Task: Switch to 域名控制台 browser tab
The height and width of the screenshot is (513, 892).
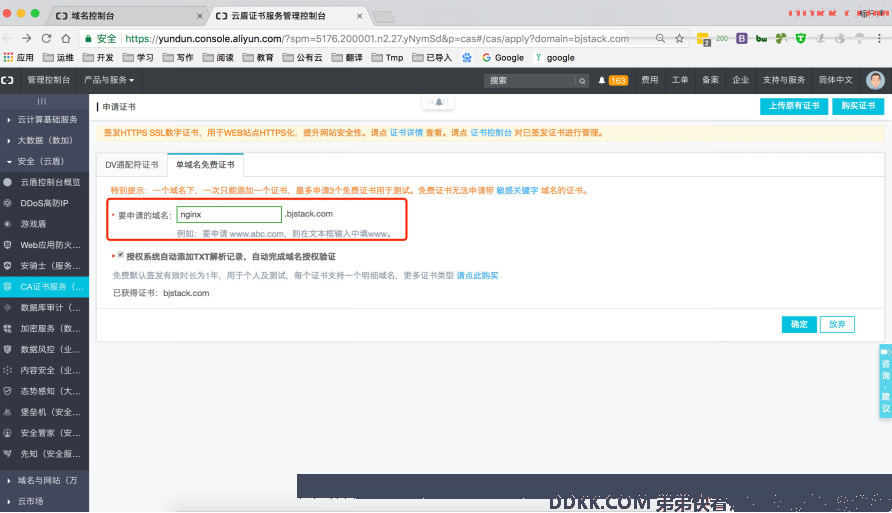Action: click(126, 16)
